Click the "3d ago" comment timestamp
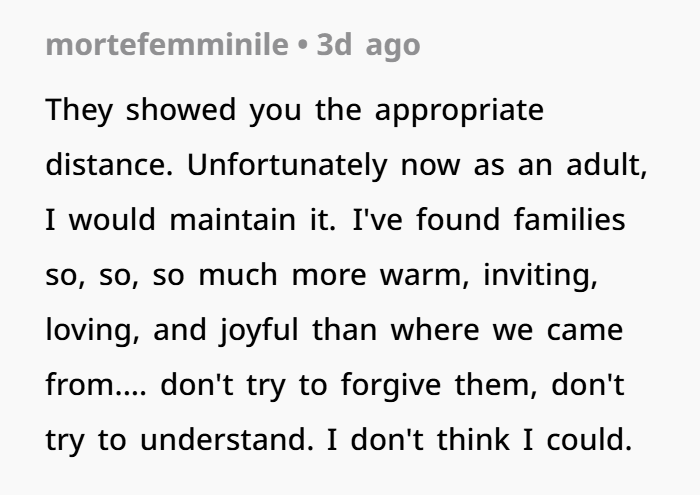 [x=368, y=45]
